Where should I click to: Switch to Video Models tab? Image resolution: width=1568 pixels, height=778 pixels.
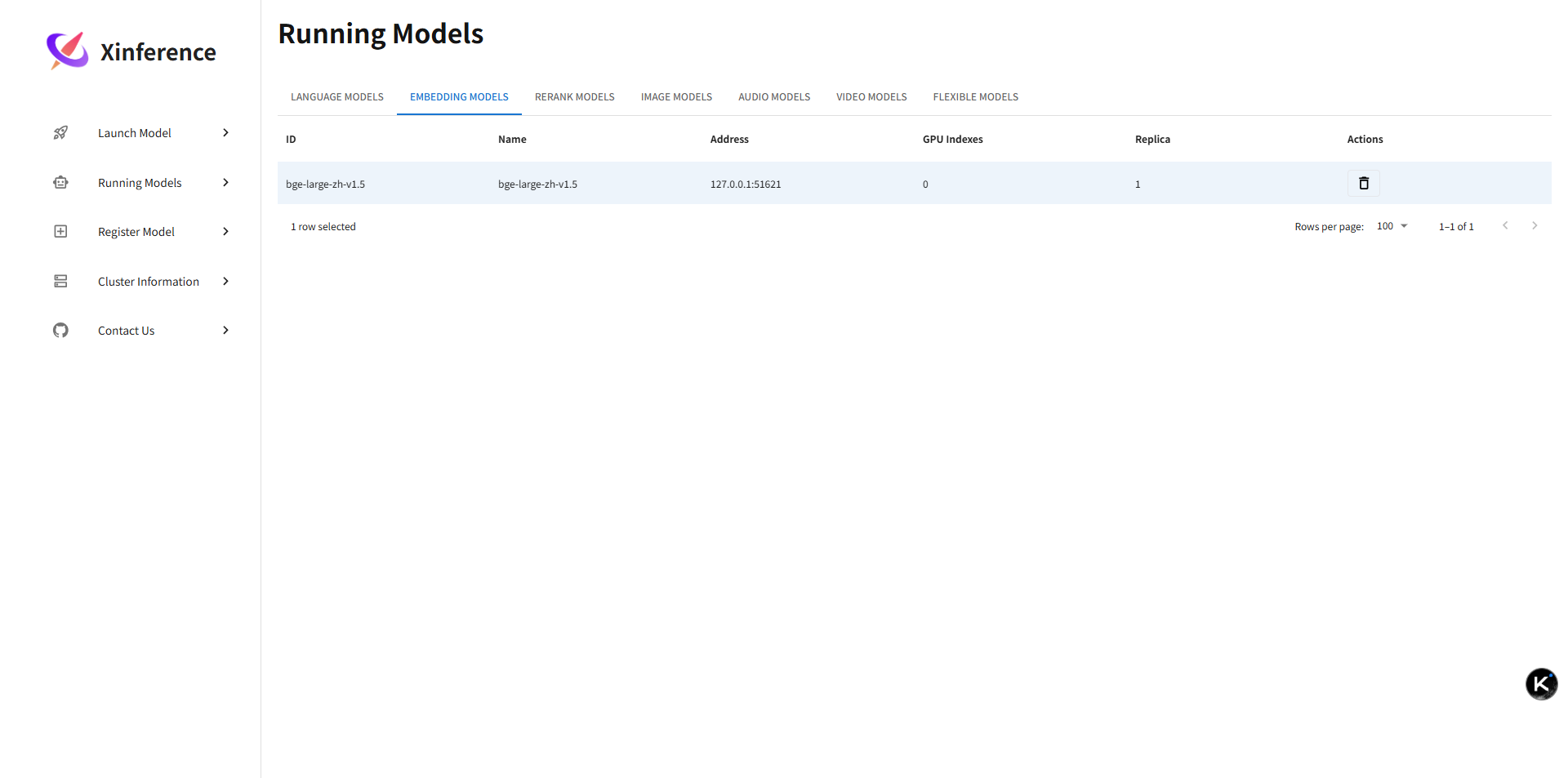click(871, 97)
